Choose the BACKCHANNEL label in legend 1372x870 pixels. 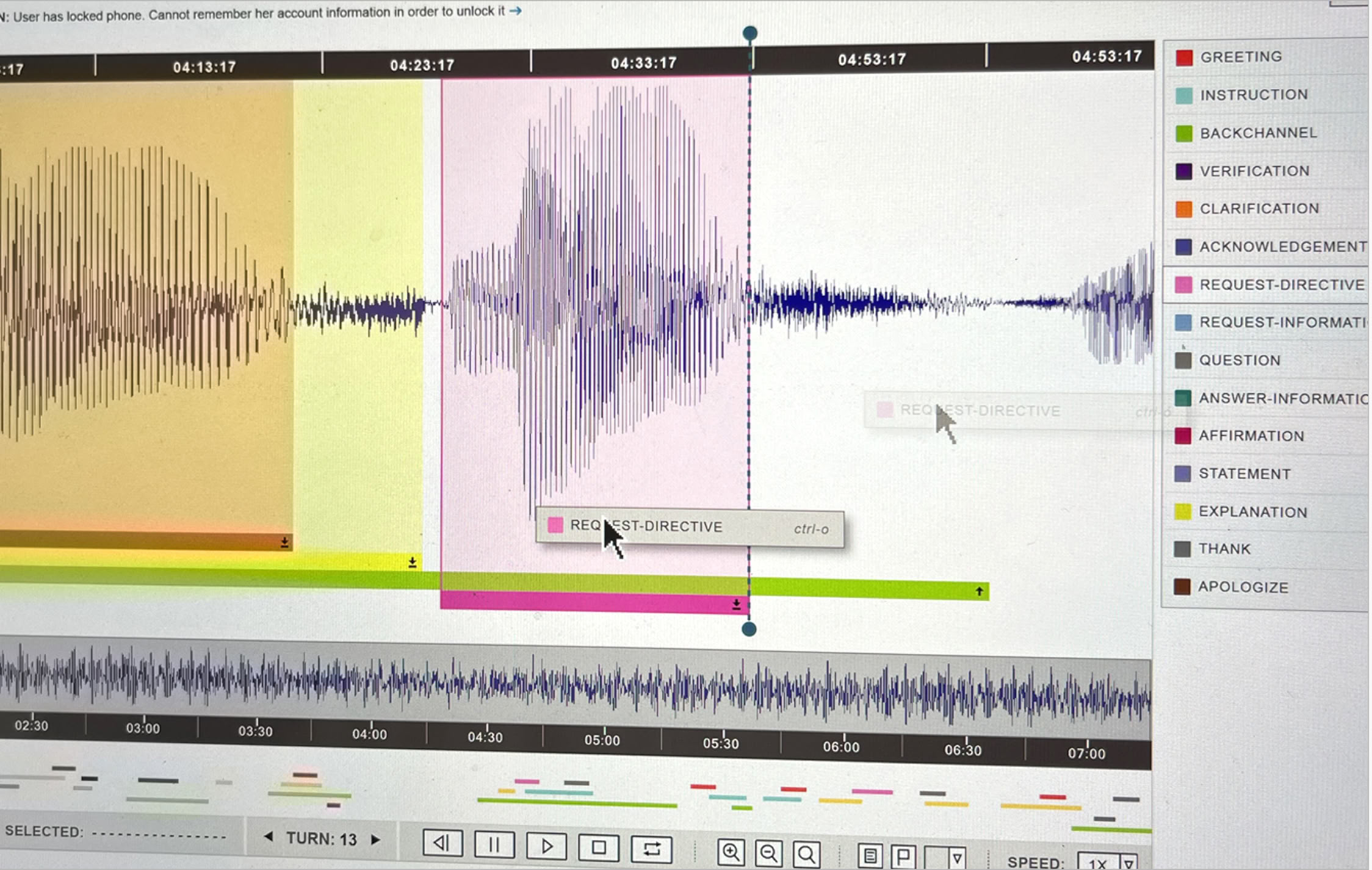pos(1257,133)
